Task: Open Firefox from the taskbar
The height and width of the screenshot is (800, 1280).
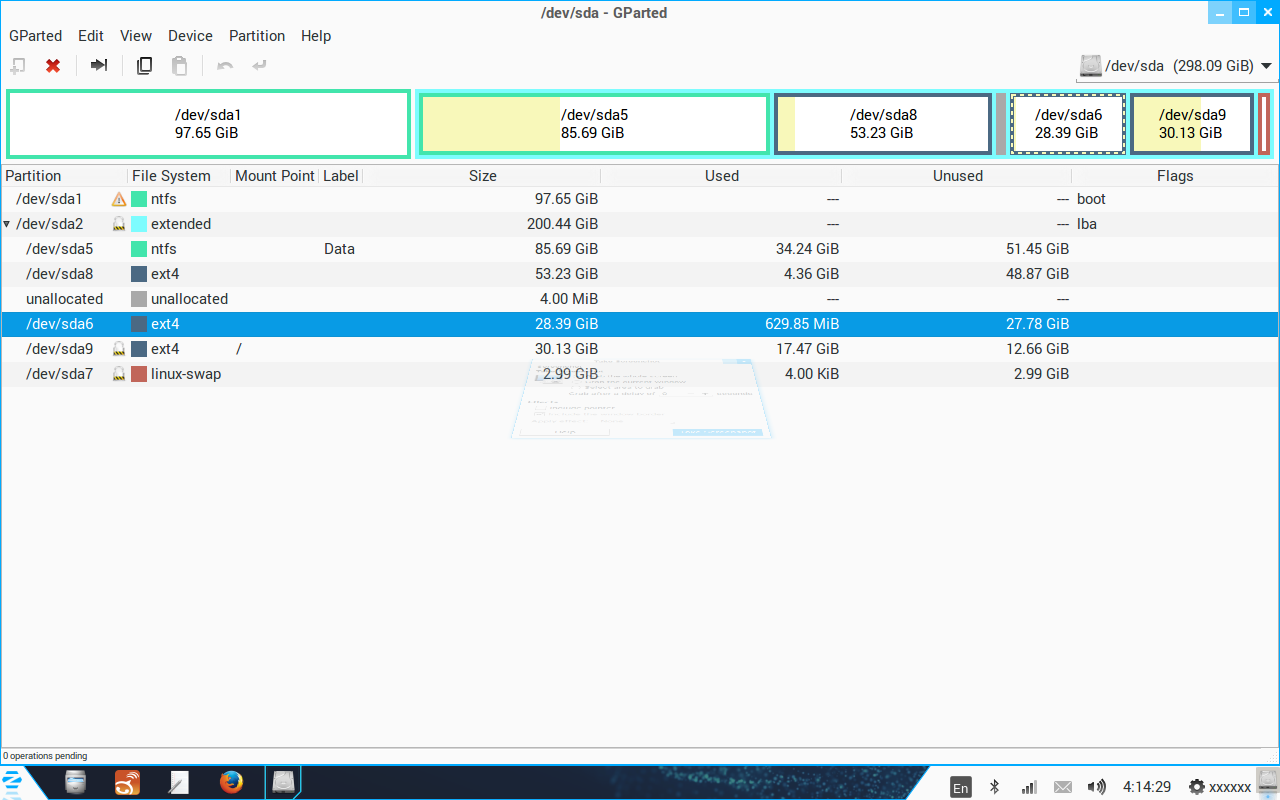Action: [231, 782]
